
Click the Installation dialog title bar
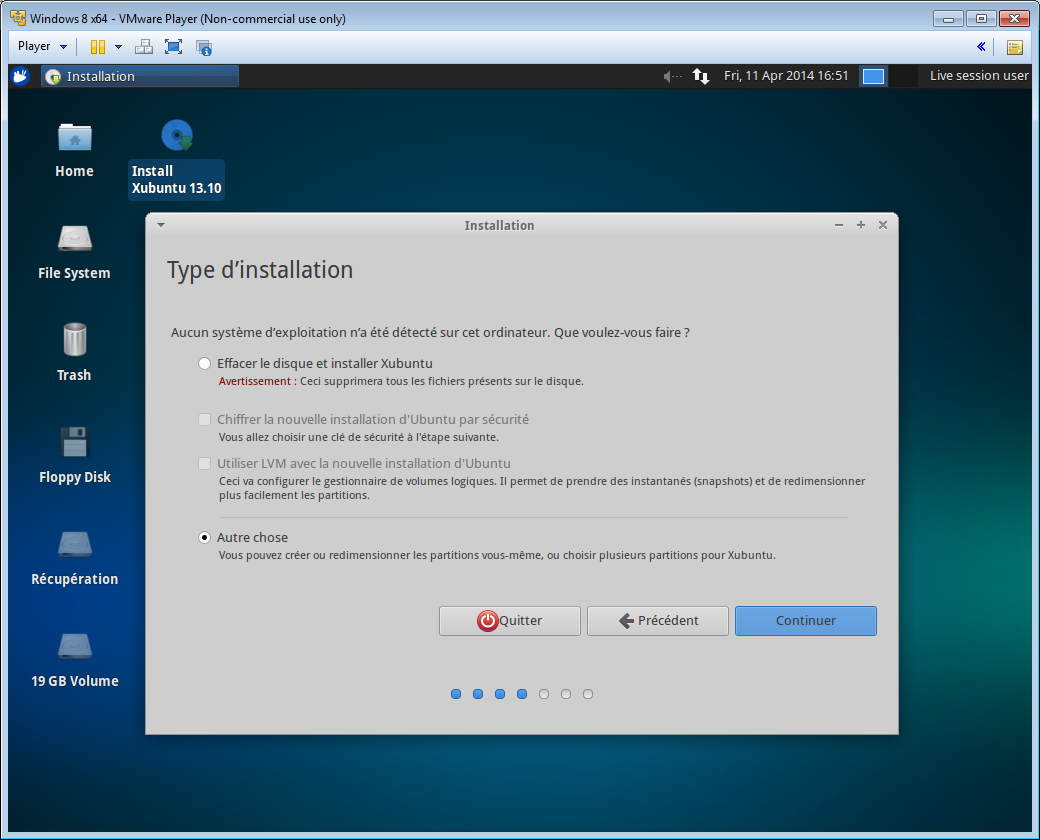click(x=499, y=226)
